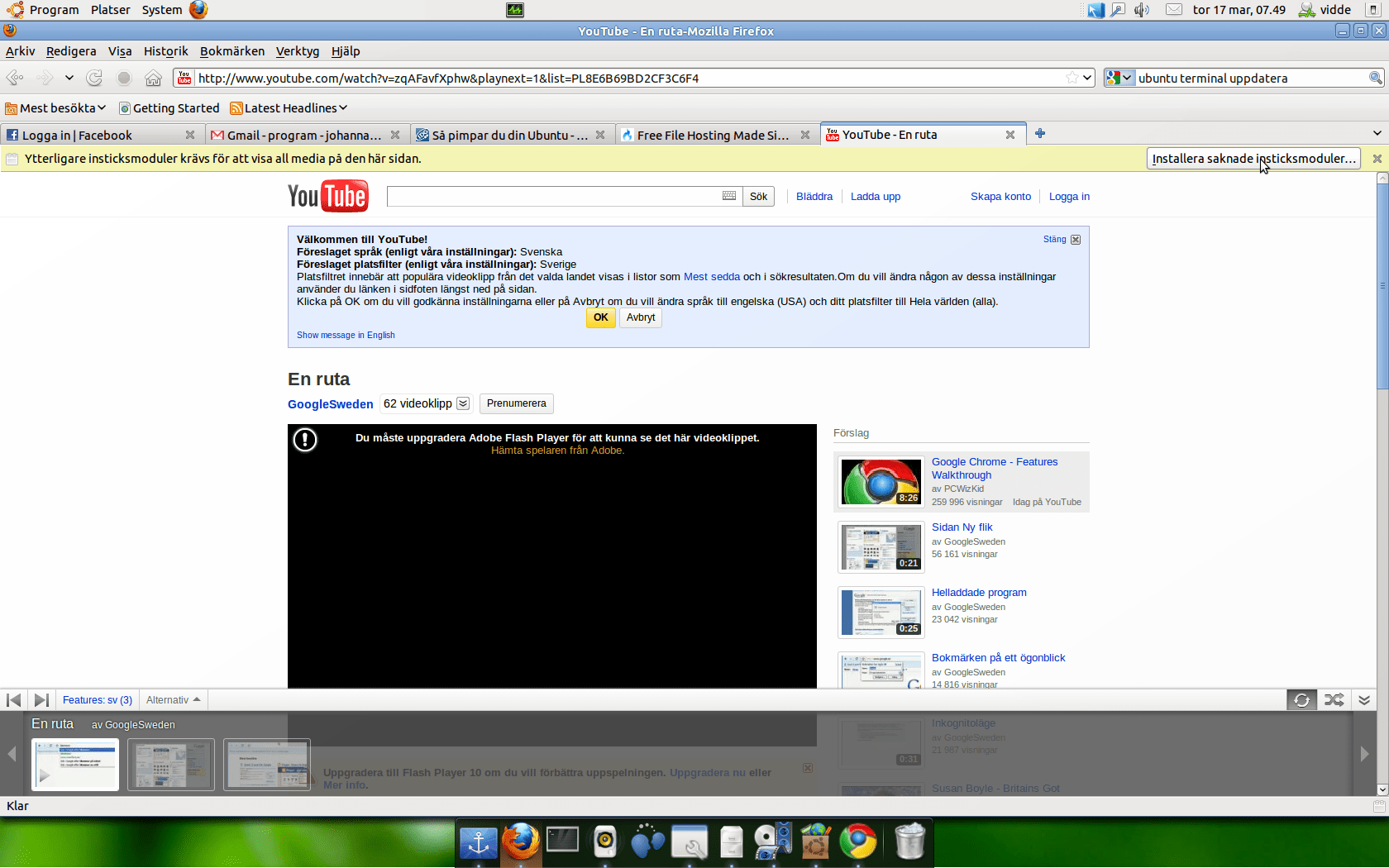Go to the Firefox home page
The height and width of the screenshot is (868, 1389).
(x=153, y=78)
